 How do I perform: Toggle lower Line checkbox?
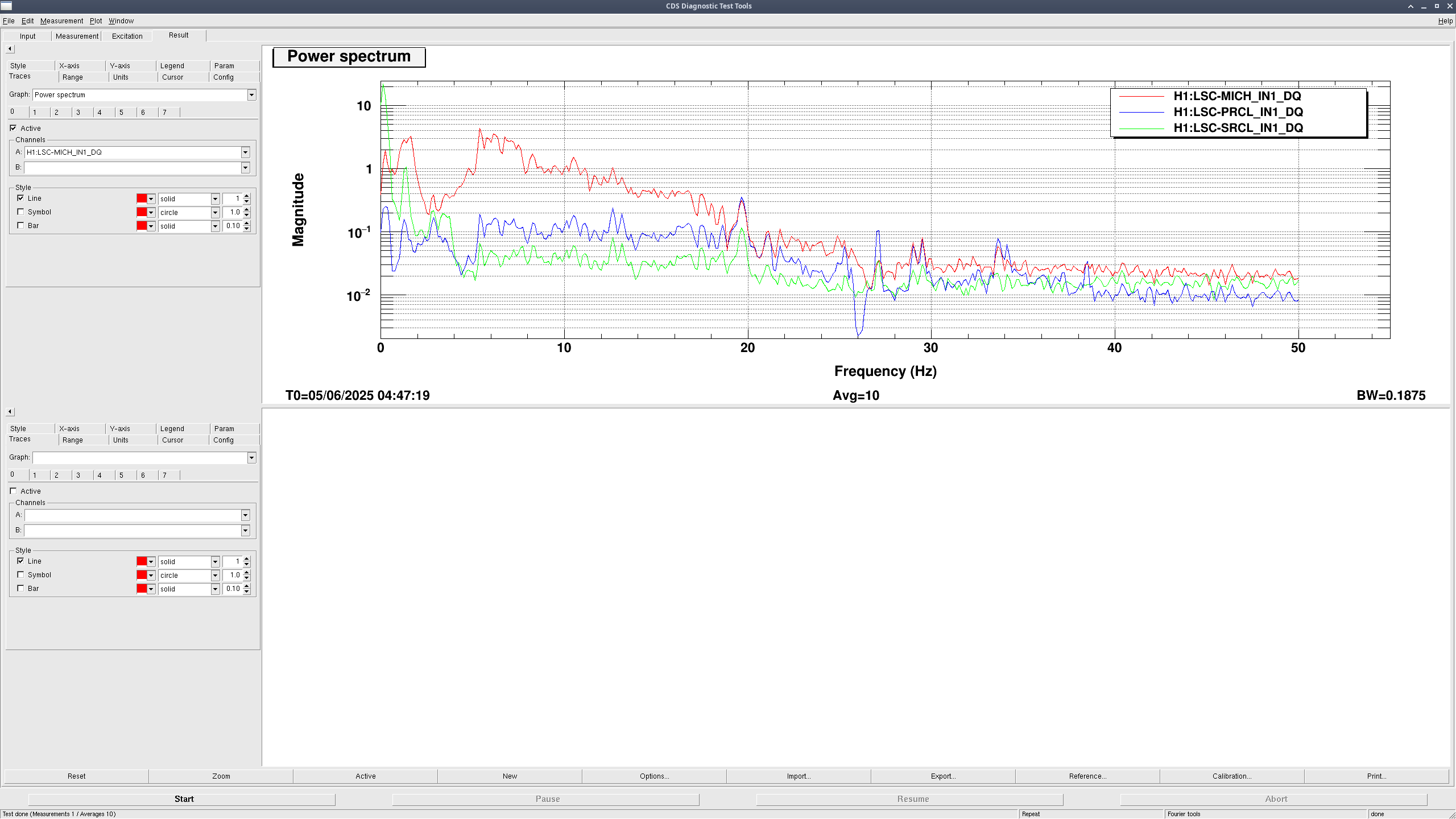click(x=20, y=561)
